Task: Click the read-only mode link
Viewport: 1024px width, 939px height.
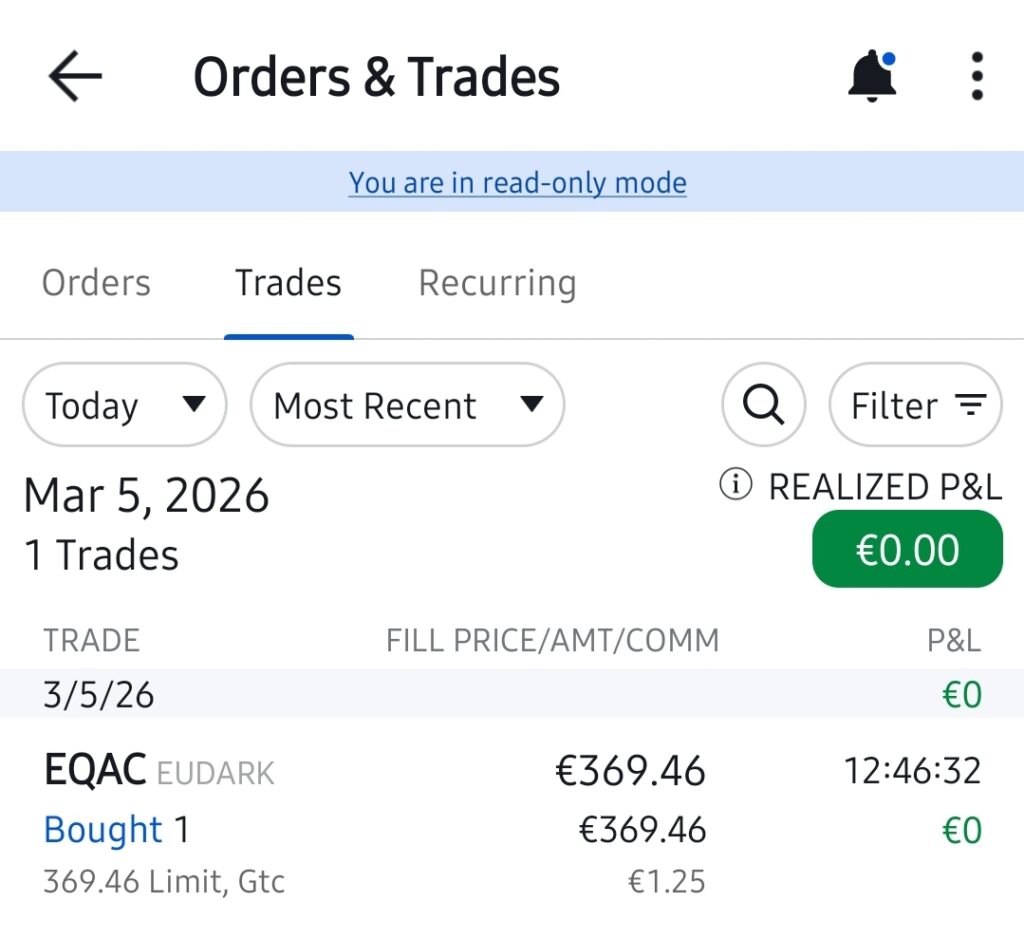Action: [517, 183]
